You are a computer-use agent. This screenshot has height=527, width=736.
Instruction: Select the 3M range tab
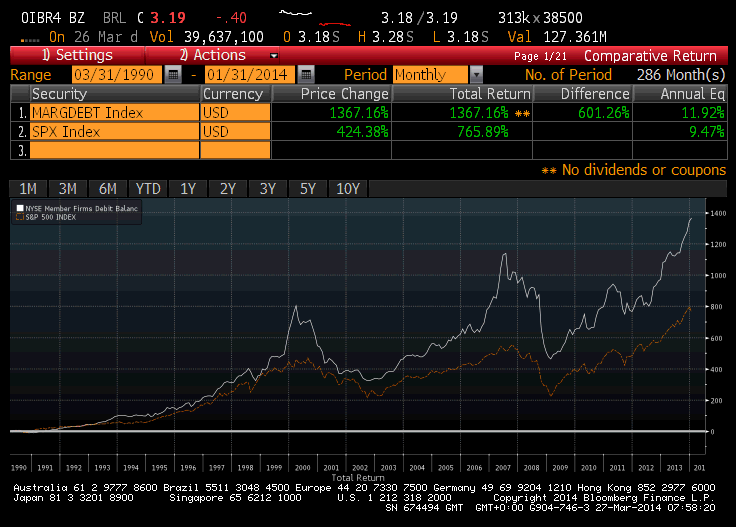pos(68,189)
